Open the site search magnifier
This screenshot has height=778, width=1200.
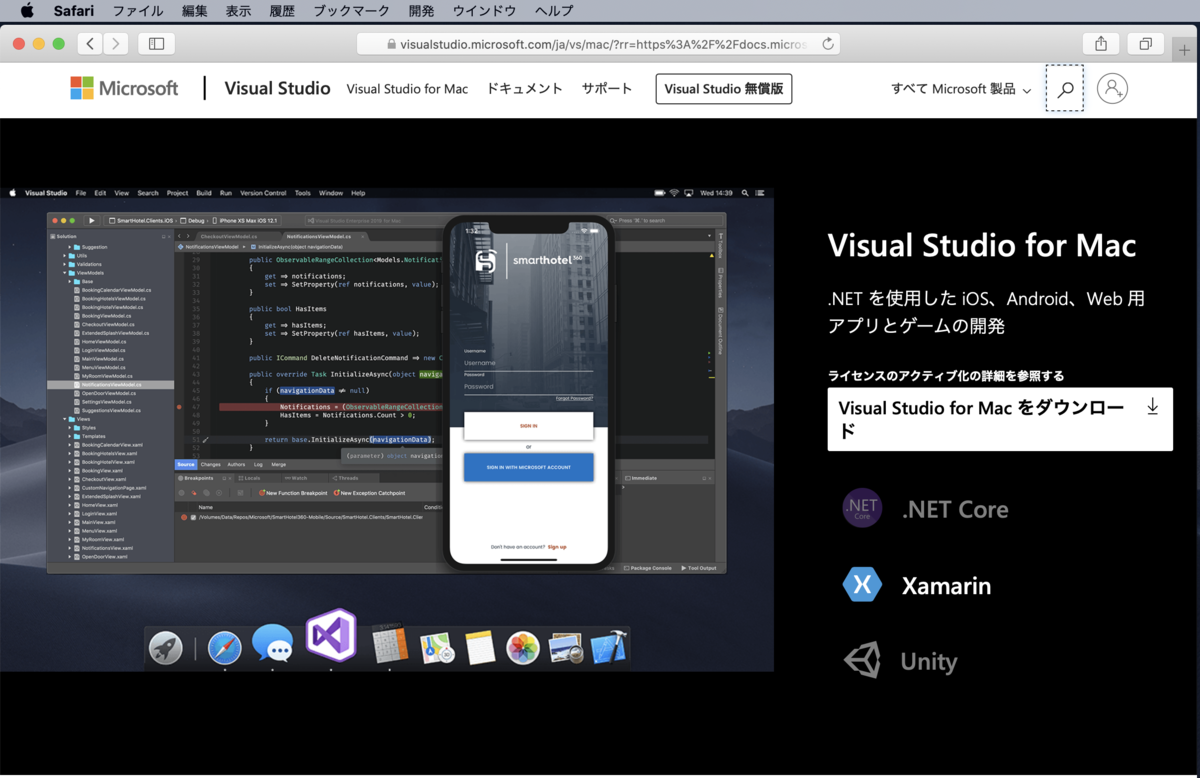click(x=1065, y=89)
